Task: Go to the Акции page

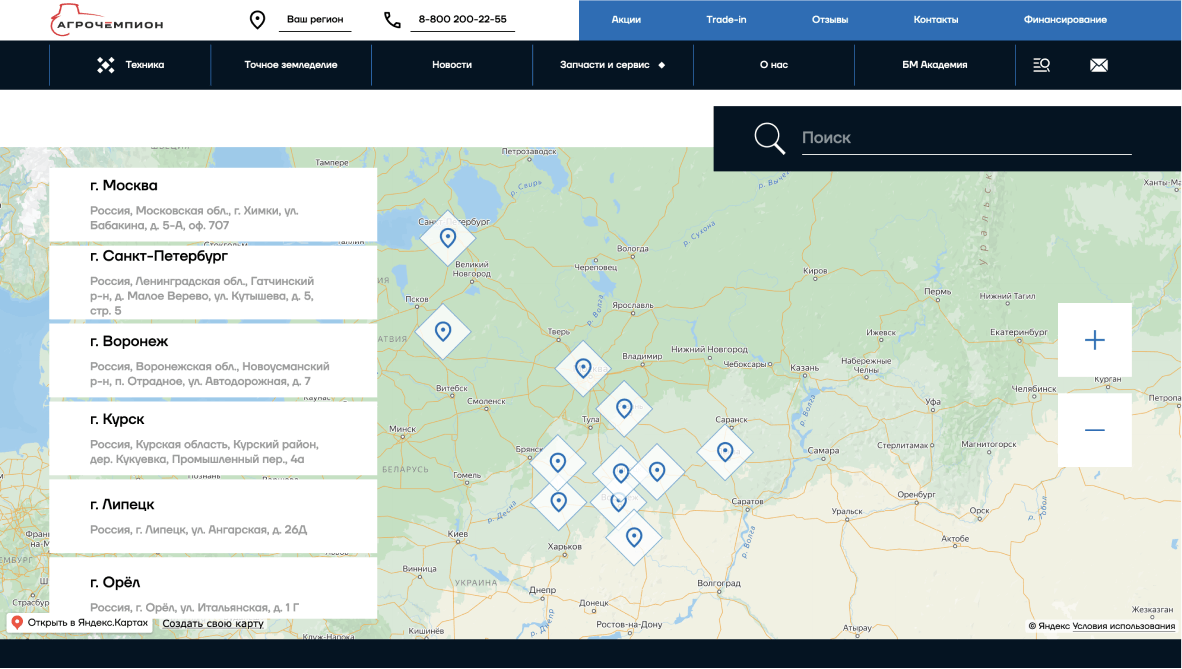Action: point(626,20)
